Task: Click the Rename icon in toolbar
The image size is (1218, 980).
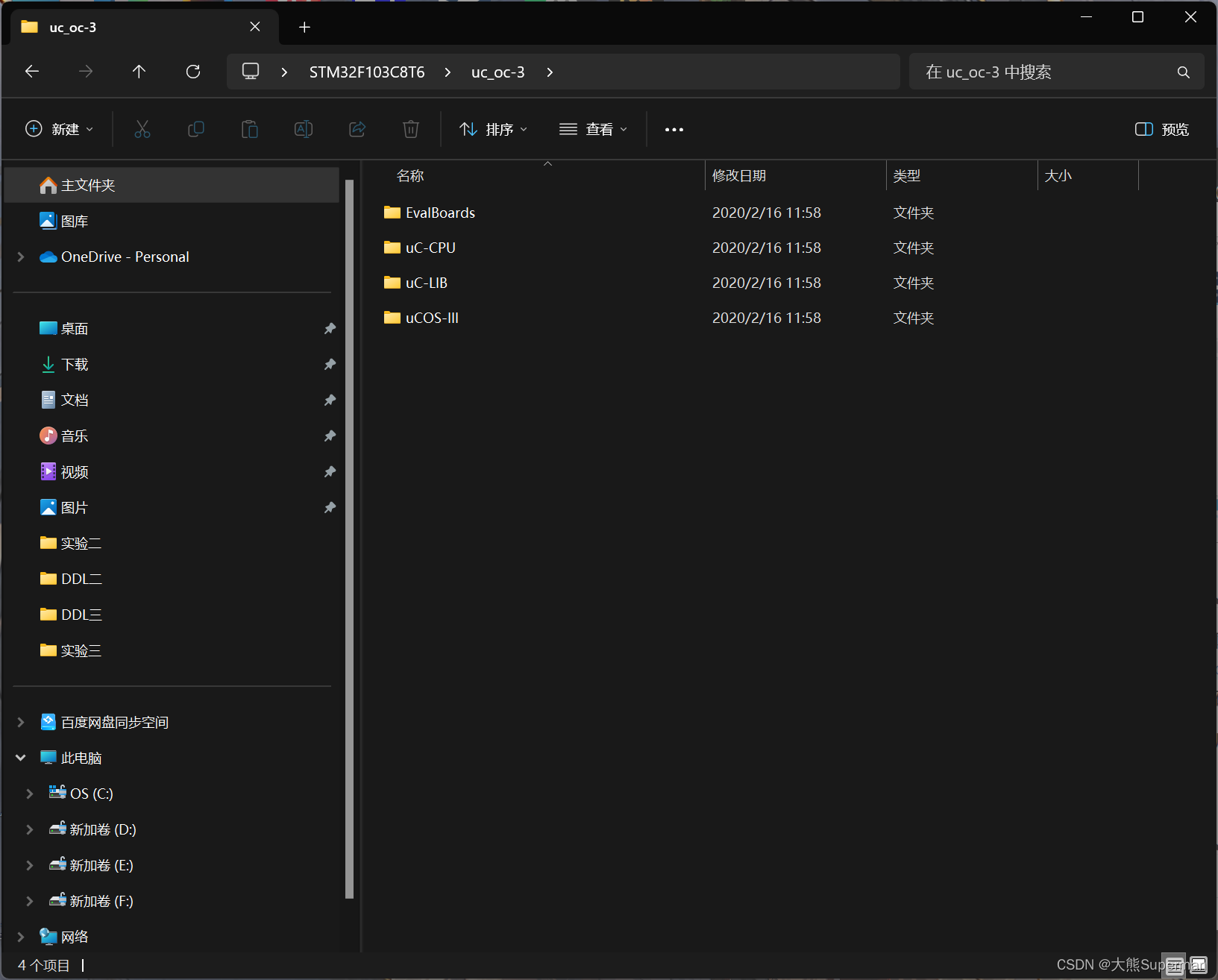Action: pyautogui.click(x=304, y=129)
